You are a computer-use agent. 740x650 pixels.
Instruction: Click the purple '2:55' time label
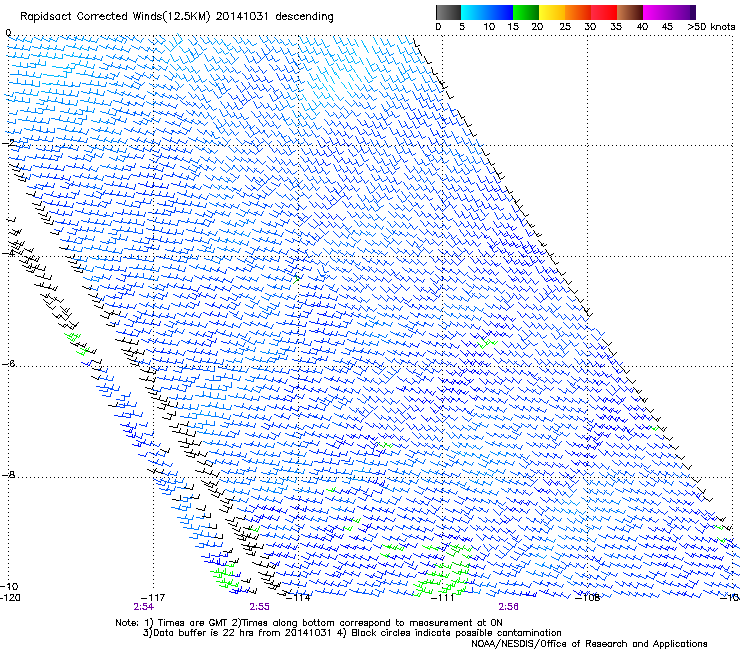tap(260, 607)
